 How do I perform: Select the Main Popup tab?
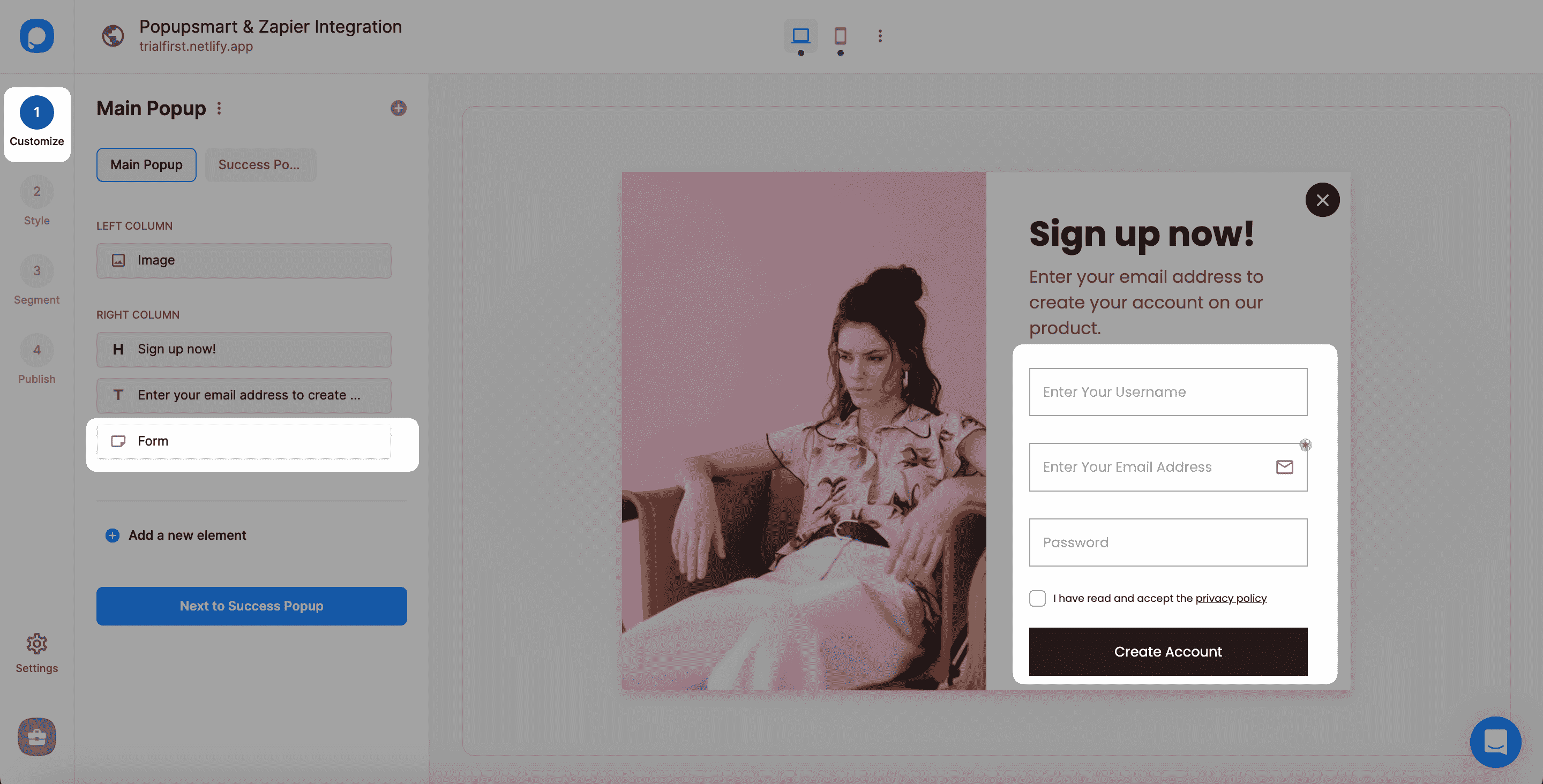[x=146, y=164]
